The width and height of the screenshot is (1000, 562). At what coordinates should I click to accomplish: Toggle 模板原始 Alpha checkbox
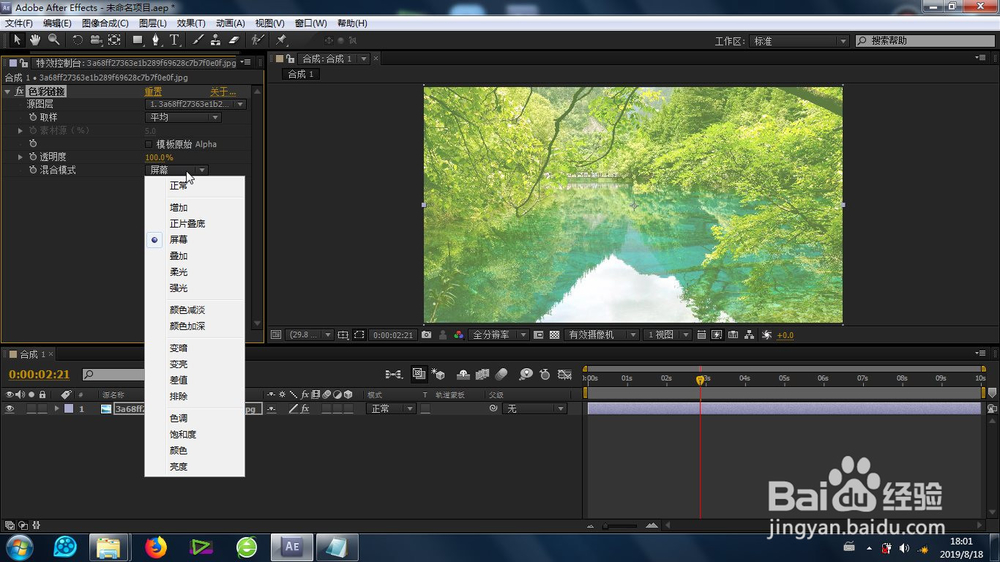[149, 144]
